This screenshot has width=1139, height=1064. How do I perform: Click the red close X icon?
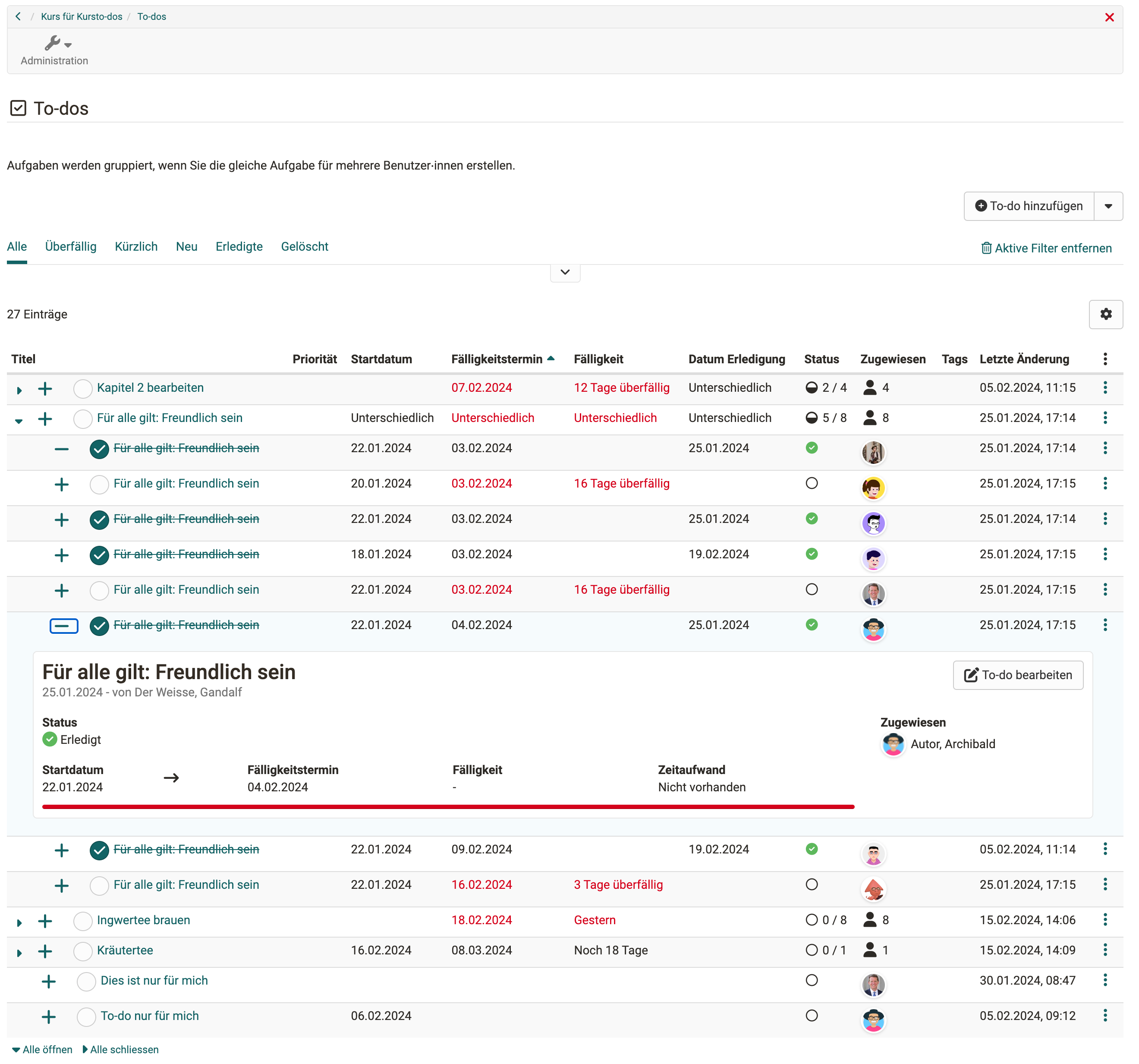click(x=1109, y=17)
